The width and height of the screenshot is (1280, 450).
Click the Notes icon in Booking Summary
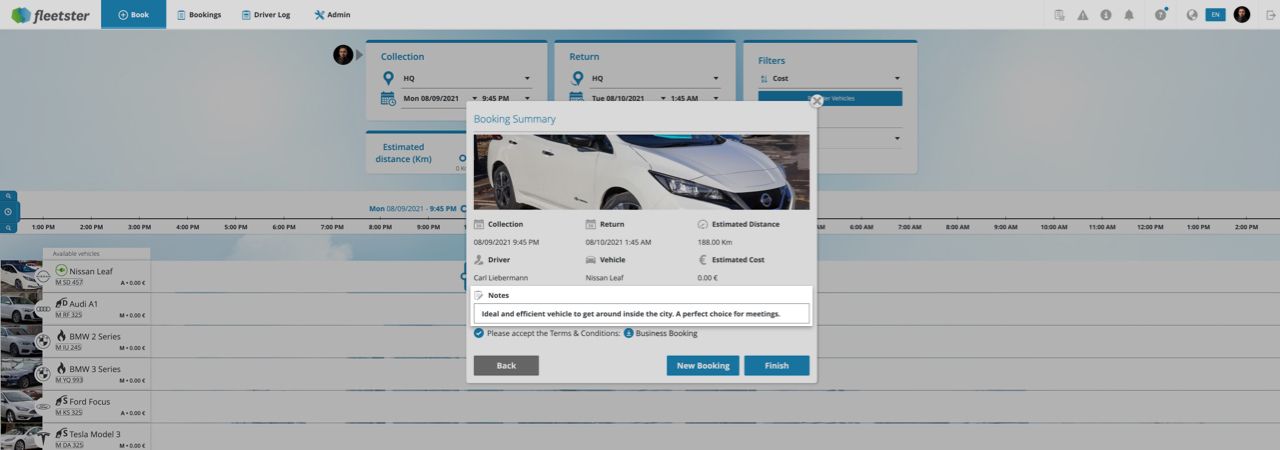pos(479,295)
